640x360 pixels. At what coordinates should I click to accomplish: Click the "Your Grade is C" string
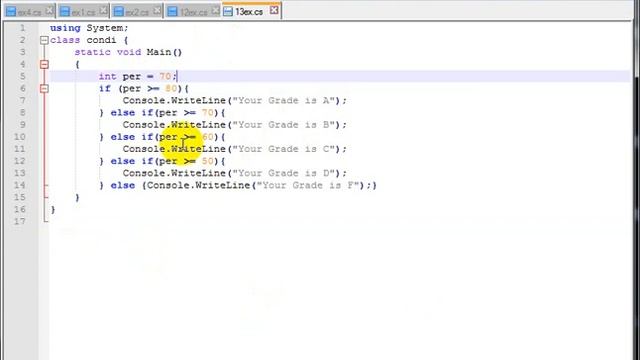pos(283,149)
